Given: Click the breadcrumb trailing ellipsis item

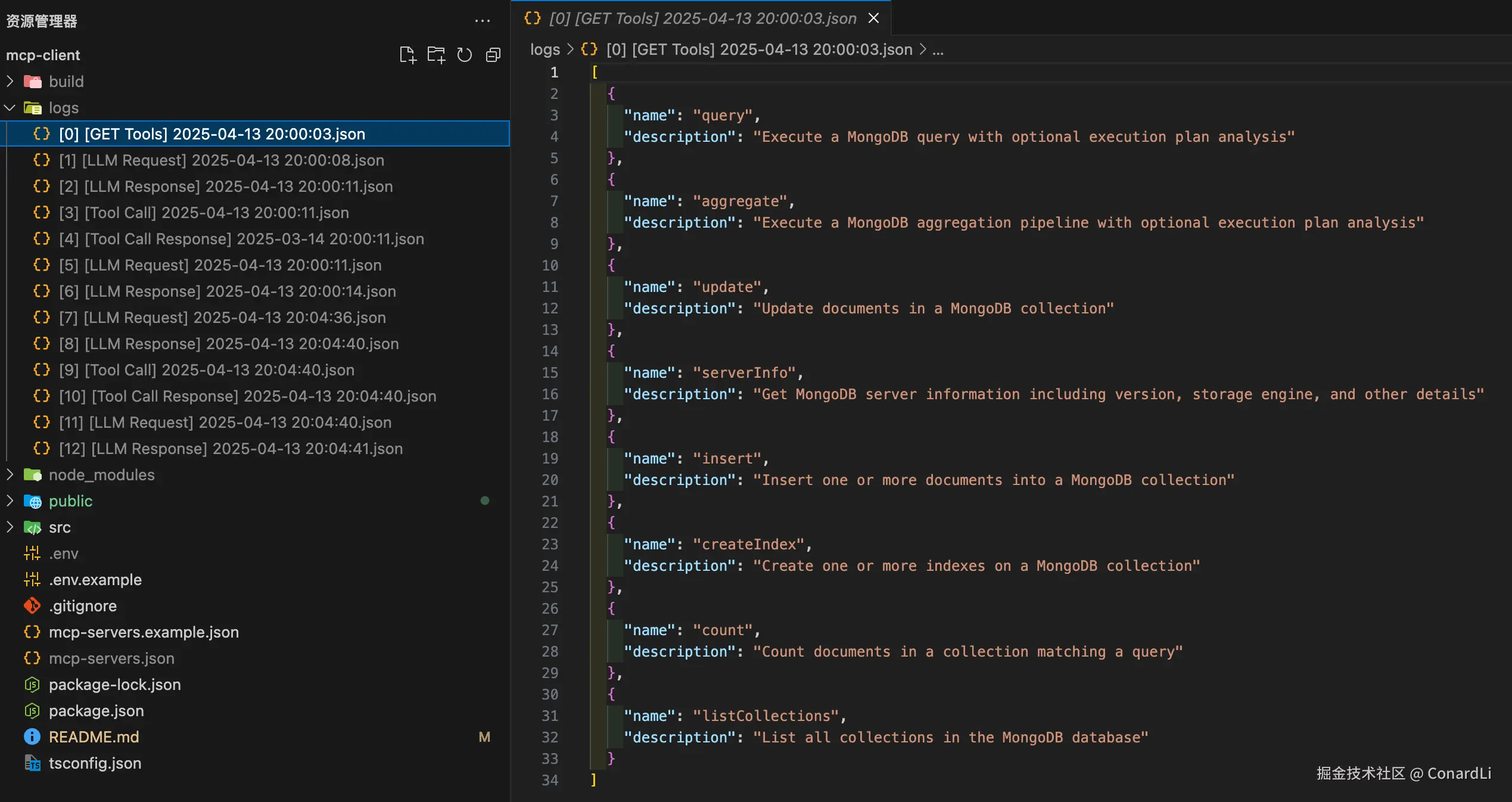Looking at the screenshot, I should point(938,49).
